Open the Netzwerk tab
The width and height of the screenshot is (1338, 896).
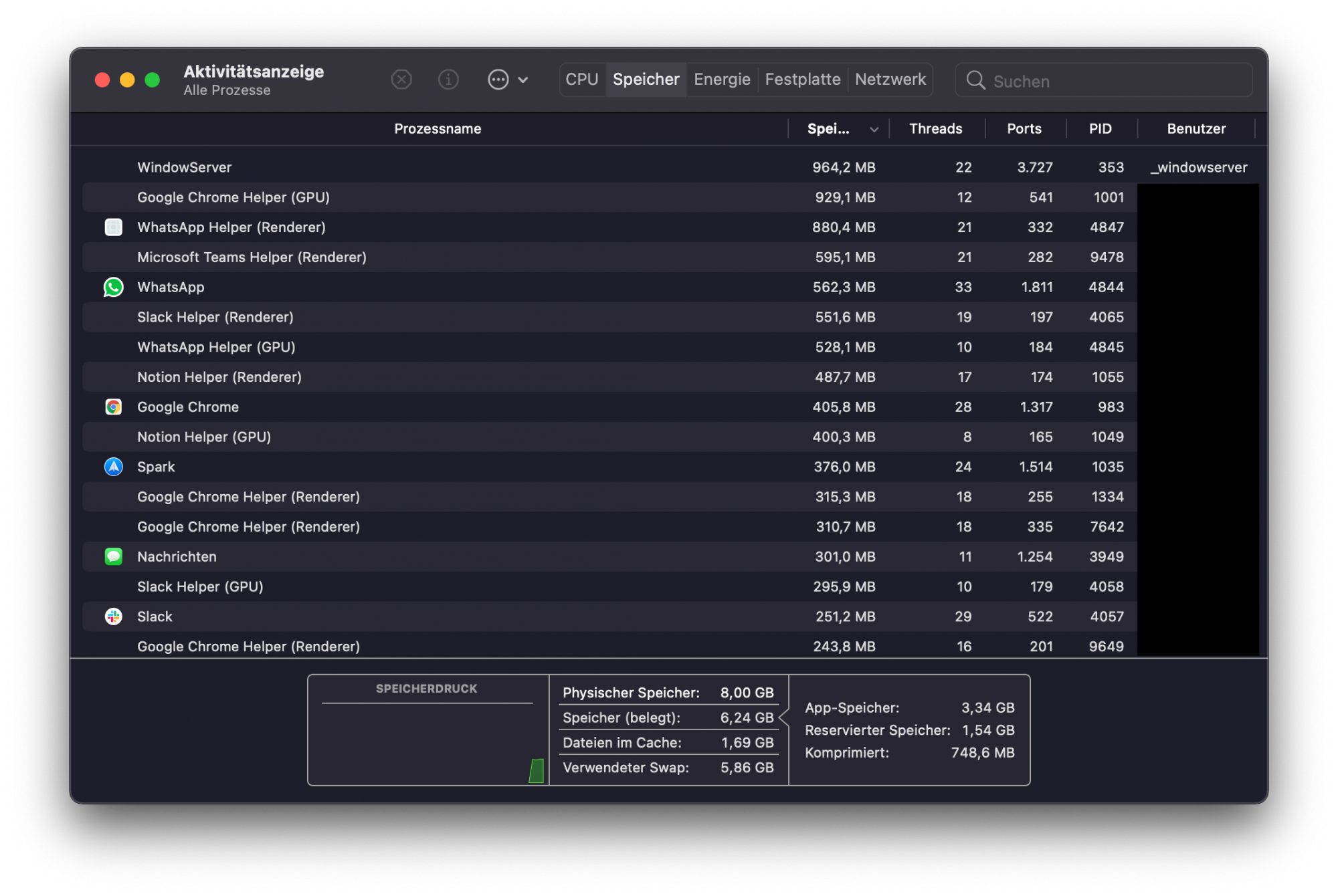click(890, 80)
